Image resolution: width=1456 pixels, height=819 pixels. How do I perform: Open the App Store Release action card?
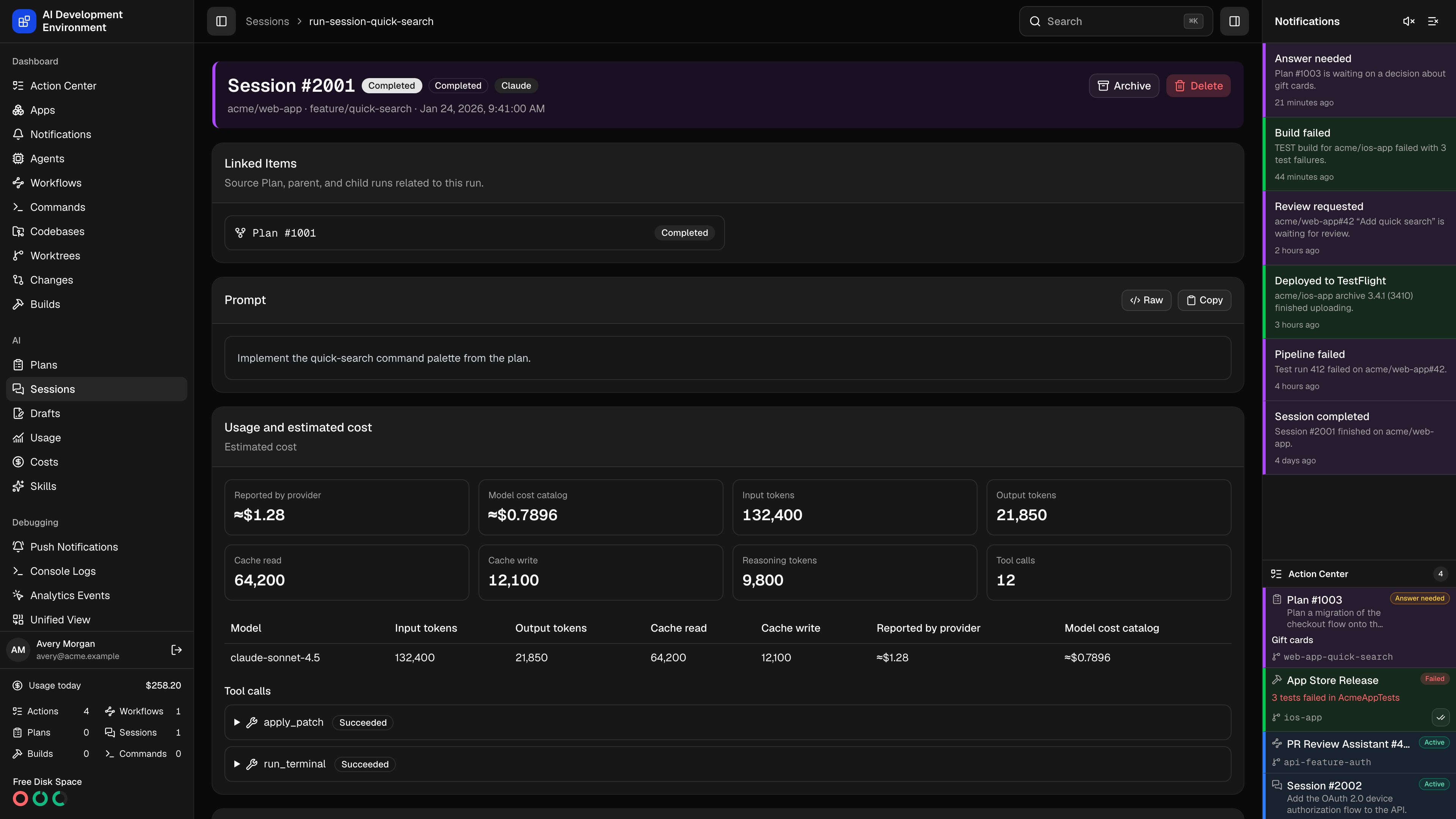(1359, 699)
